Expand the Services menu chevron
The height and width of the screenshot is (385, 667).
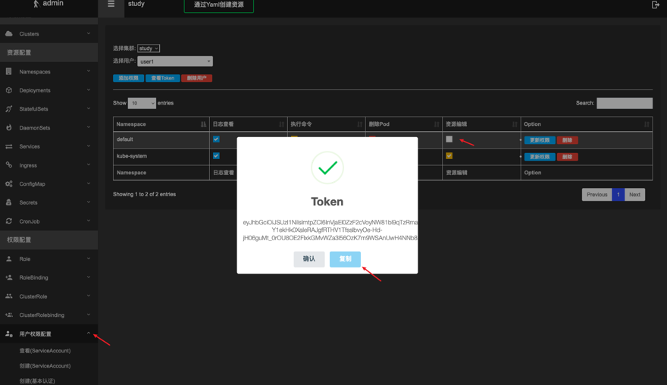[88, 146]
